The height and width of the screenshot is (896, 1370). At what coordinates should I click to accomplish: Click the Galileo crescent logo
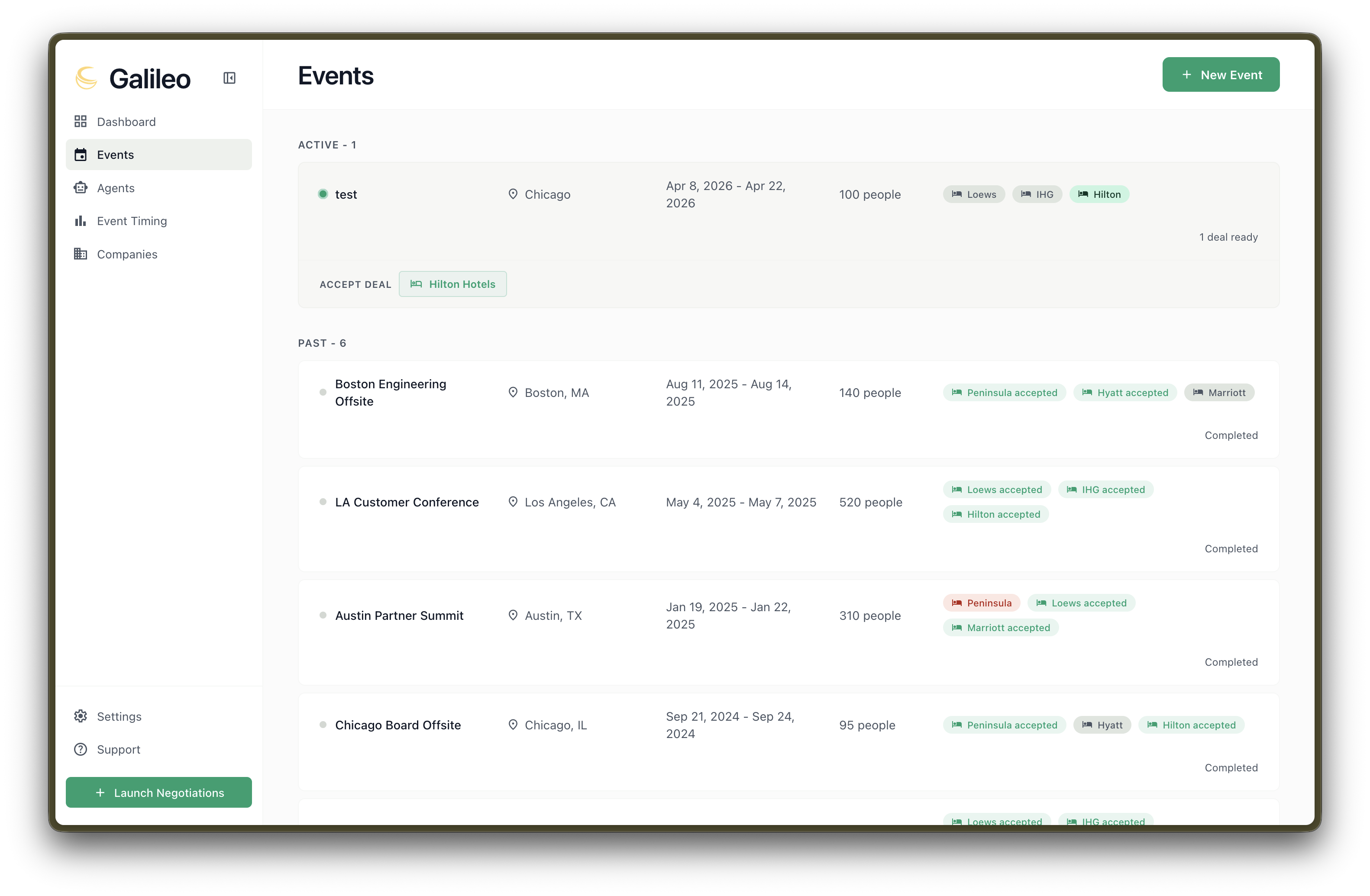(86, 77)
